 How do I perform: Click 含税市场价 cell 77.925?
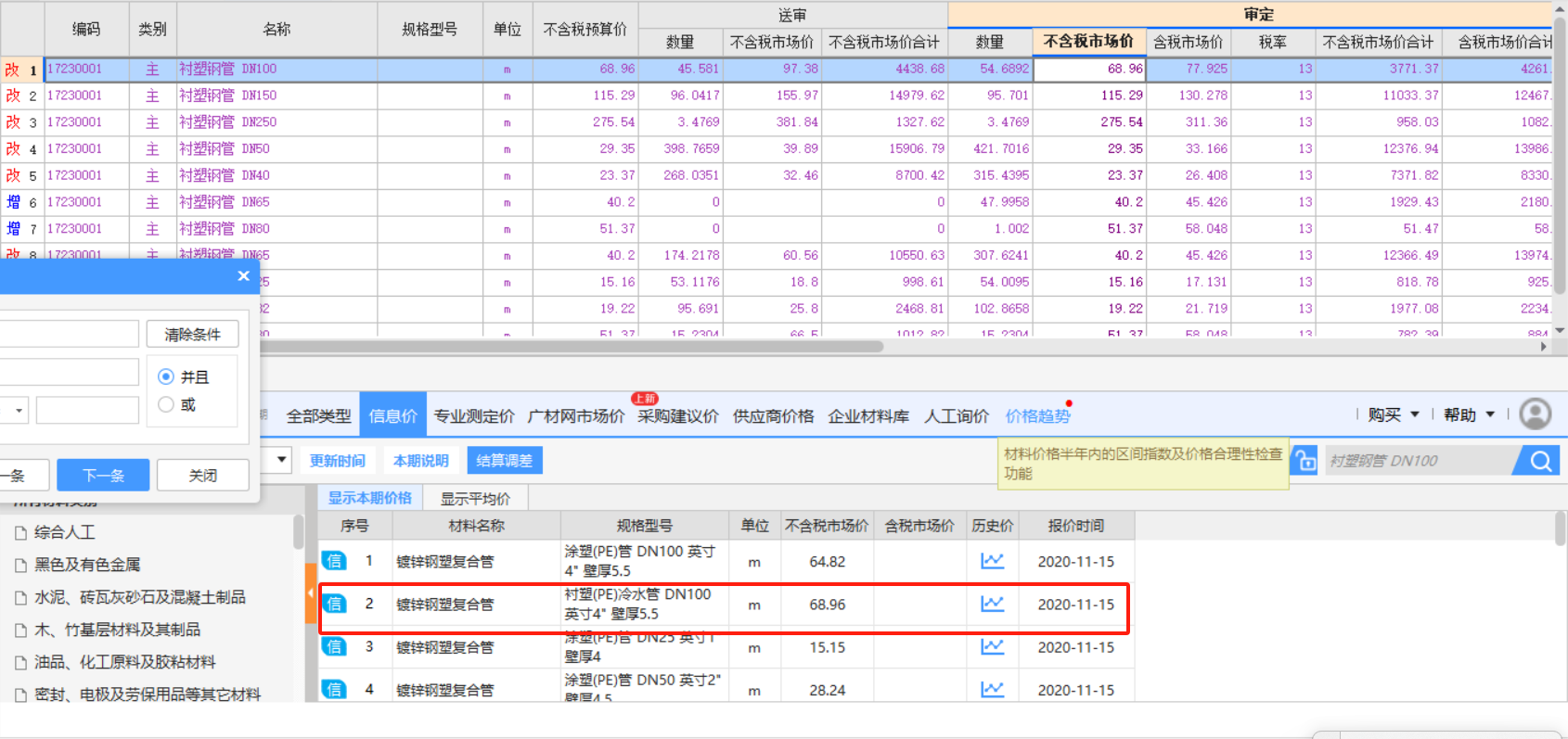point(1189,69)
